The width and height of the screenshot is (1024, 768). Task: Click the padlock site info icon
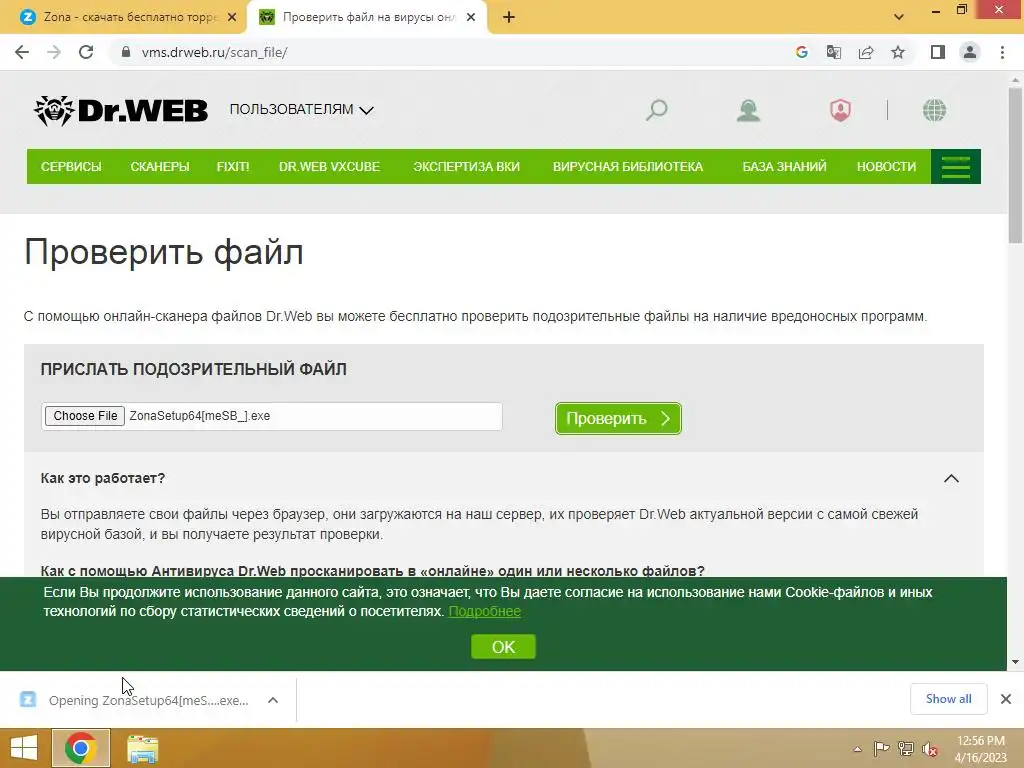(x=126, y=52)
